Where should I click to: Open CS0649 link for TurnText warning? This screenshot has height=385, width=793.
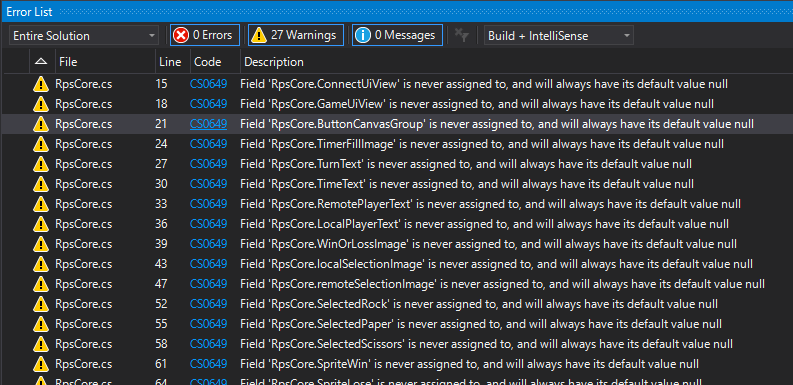(208, 164)
